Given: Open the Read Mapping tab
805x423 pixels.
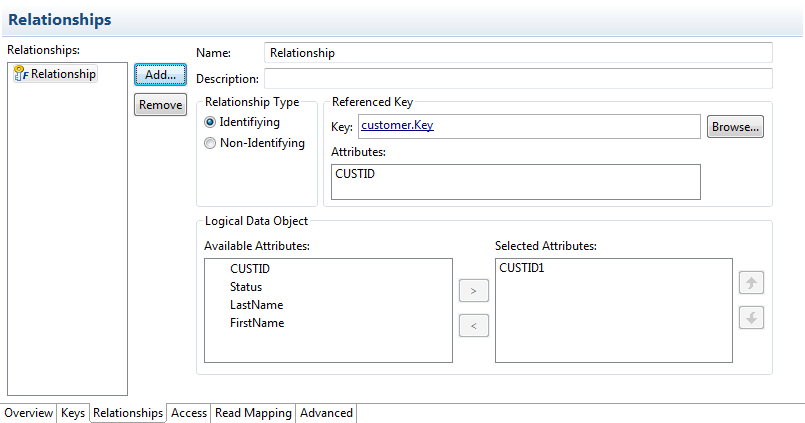Looking at the screenshot, I should pyautogui.click(x=253, y=413).
